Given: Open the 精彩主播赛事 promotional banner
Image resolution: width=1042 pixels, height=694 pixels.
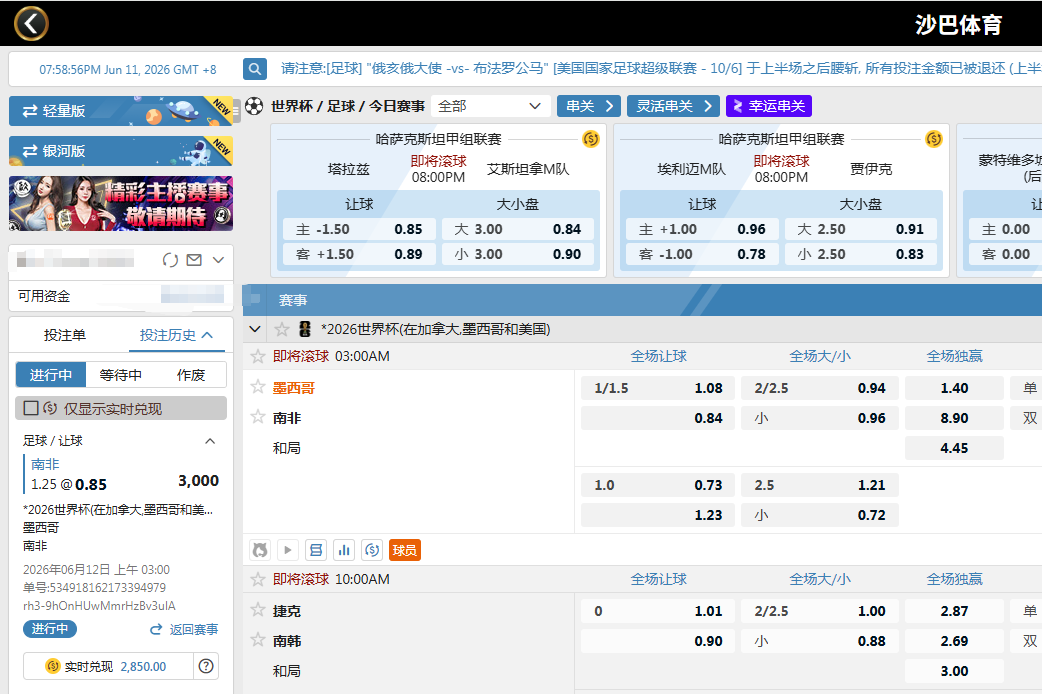Looking at the screenshot, I should click(121, 203).
